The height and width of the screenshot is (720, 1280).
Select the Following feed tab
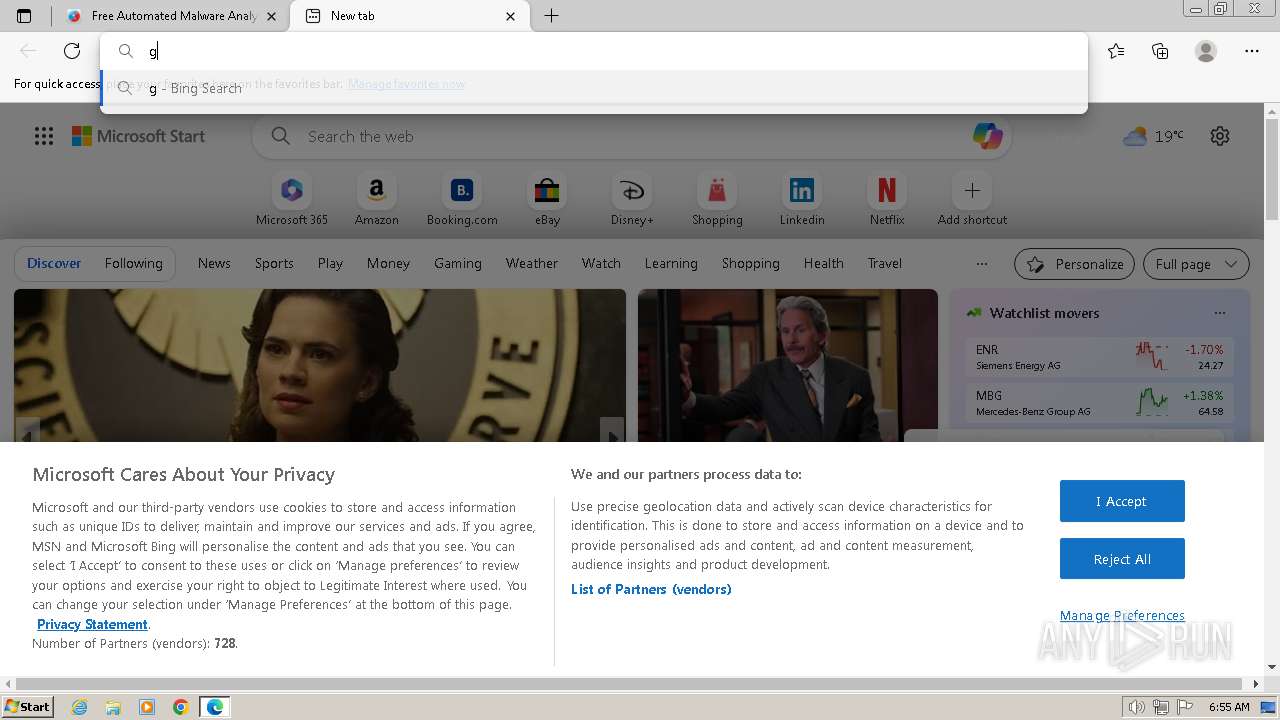133,263
